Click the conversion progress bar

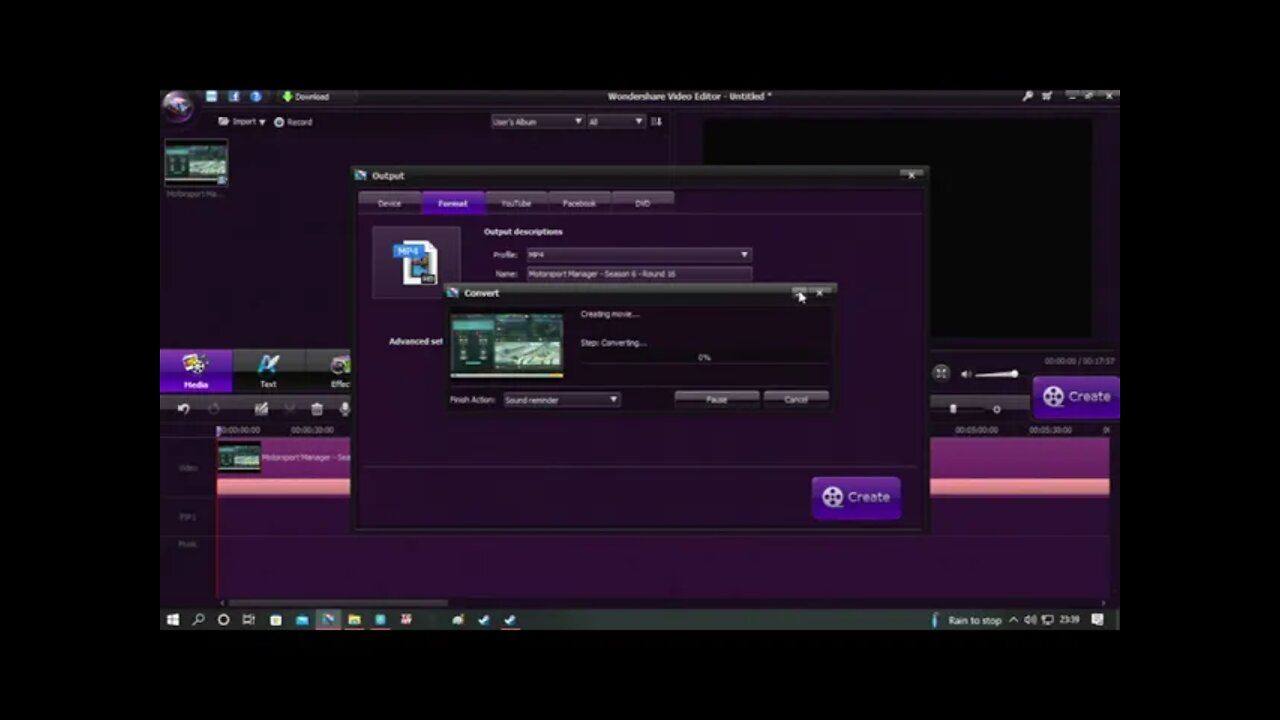tap(704, 357)
